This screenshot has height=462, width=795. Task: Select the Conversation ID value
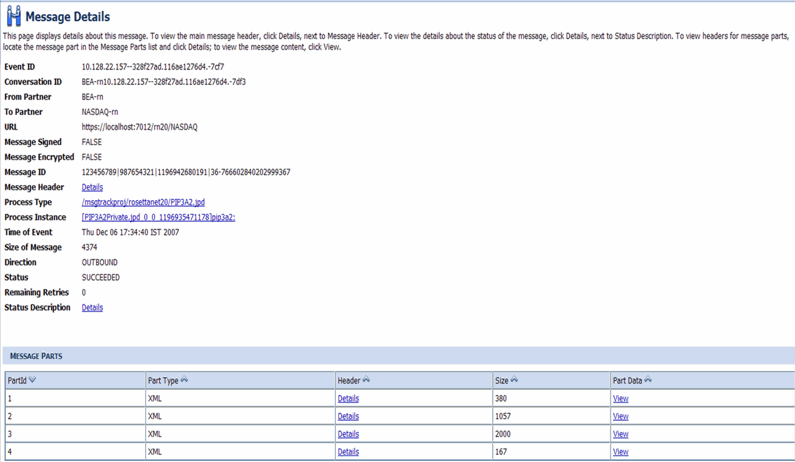(163, 82)
